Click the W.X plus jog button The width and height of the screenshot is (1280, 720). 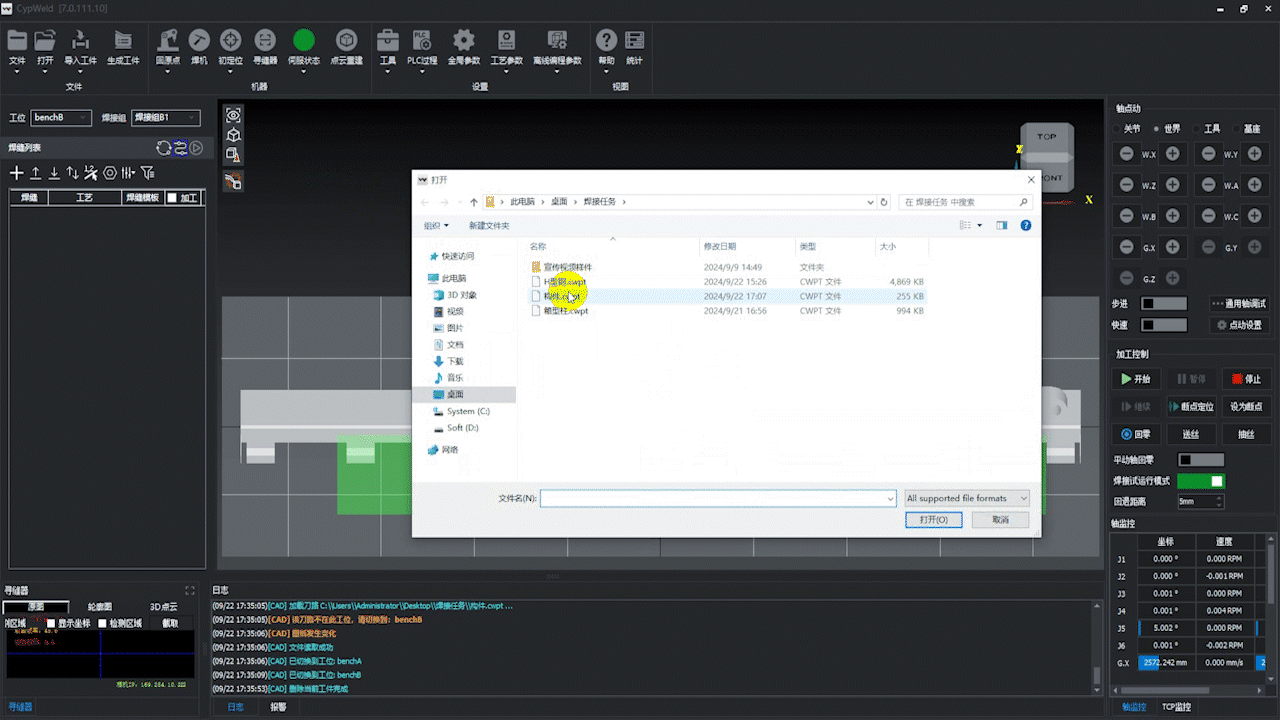pos(1172,154)
